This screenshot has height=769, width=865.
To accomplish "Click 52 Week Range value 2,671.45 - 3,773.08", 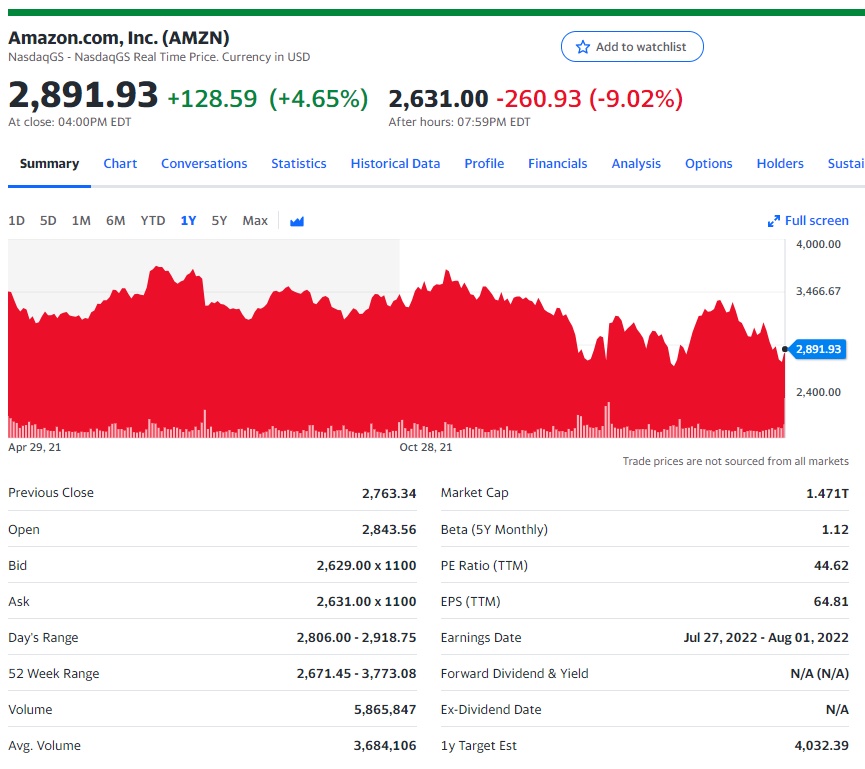I will click(356, 674).
